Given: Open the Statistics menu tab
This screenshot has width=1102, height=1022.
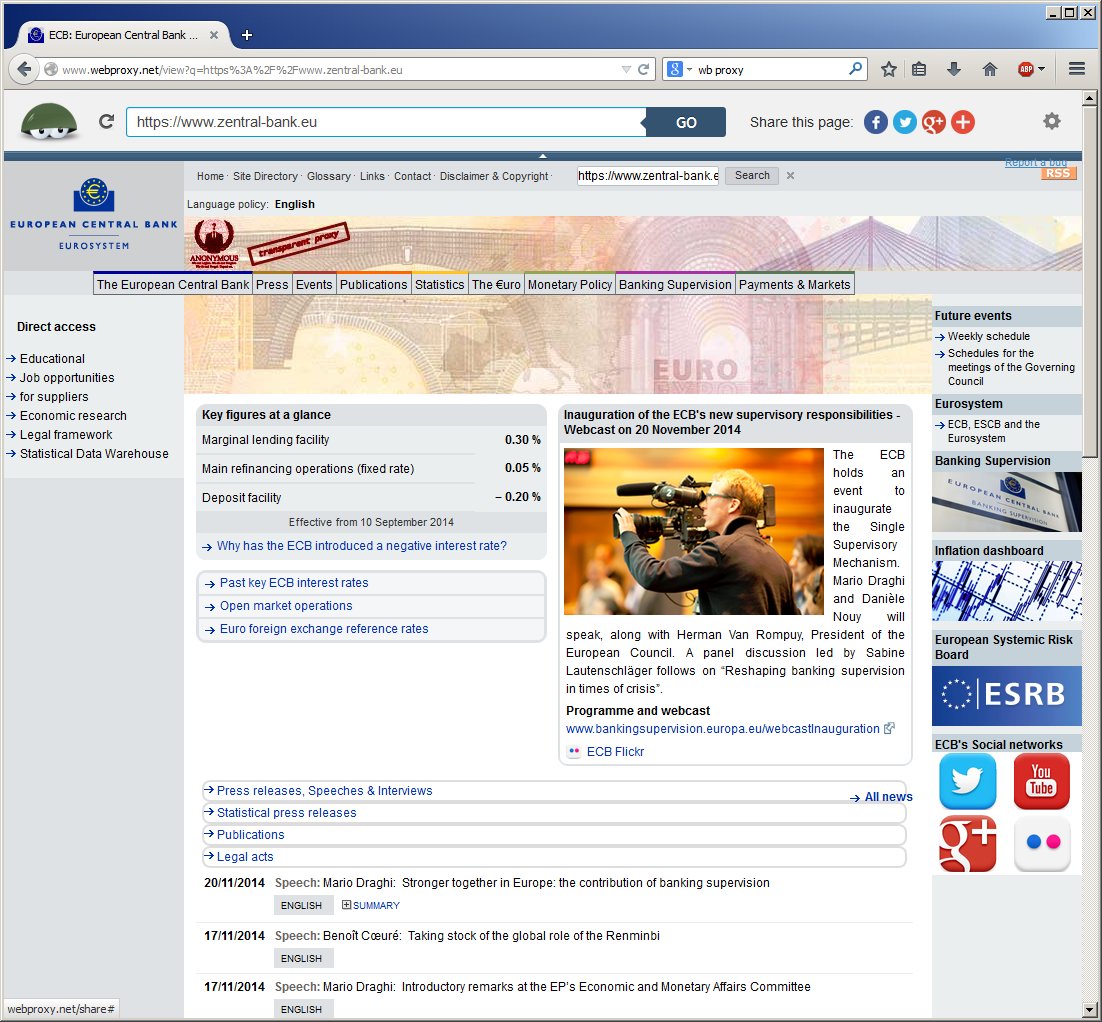Looking at the screenshot, I should point(439,284).
